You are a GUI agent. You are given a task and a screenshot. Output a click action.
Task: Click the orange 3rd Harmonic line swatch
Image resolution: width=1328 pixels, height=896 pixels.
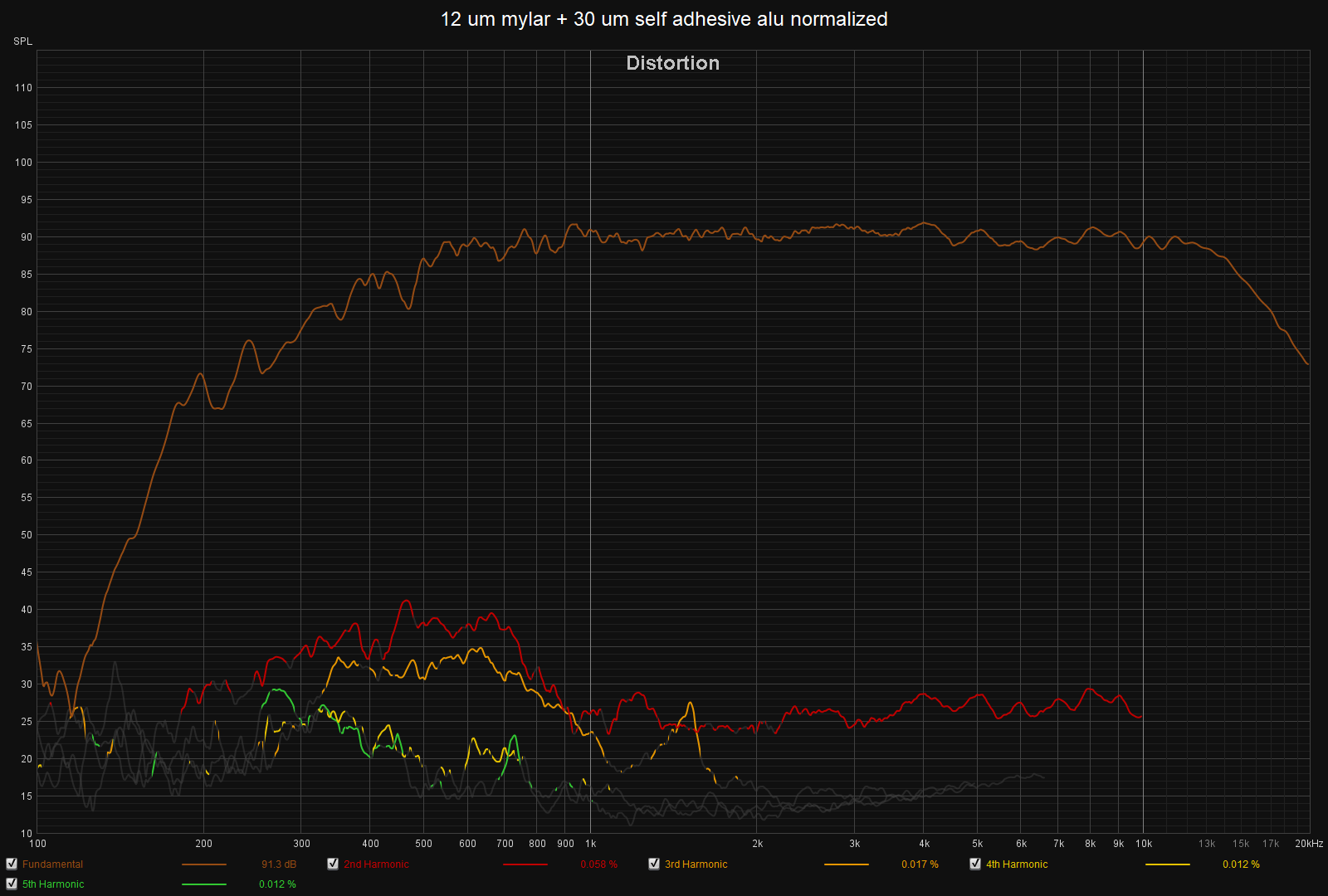click(x=847, y=864)
